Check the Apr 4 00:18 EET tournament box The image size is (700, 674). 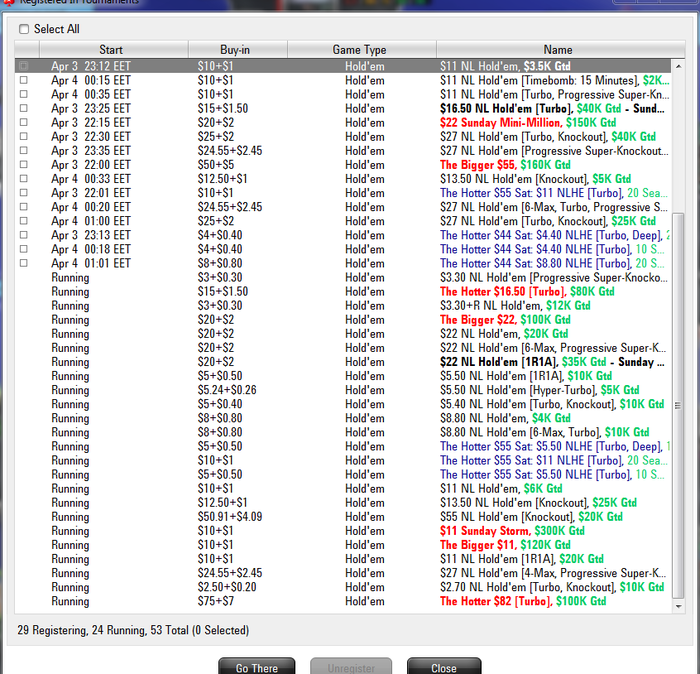point(24,249)
